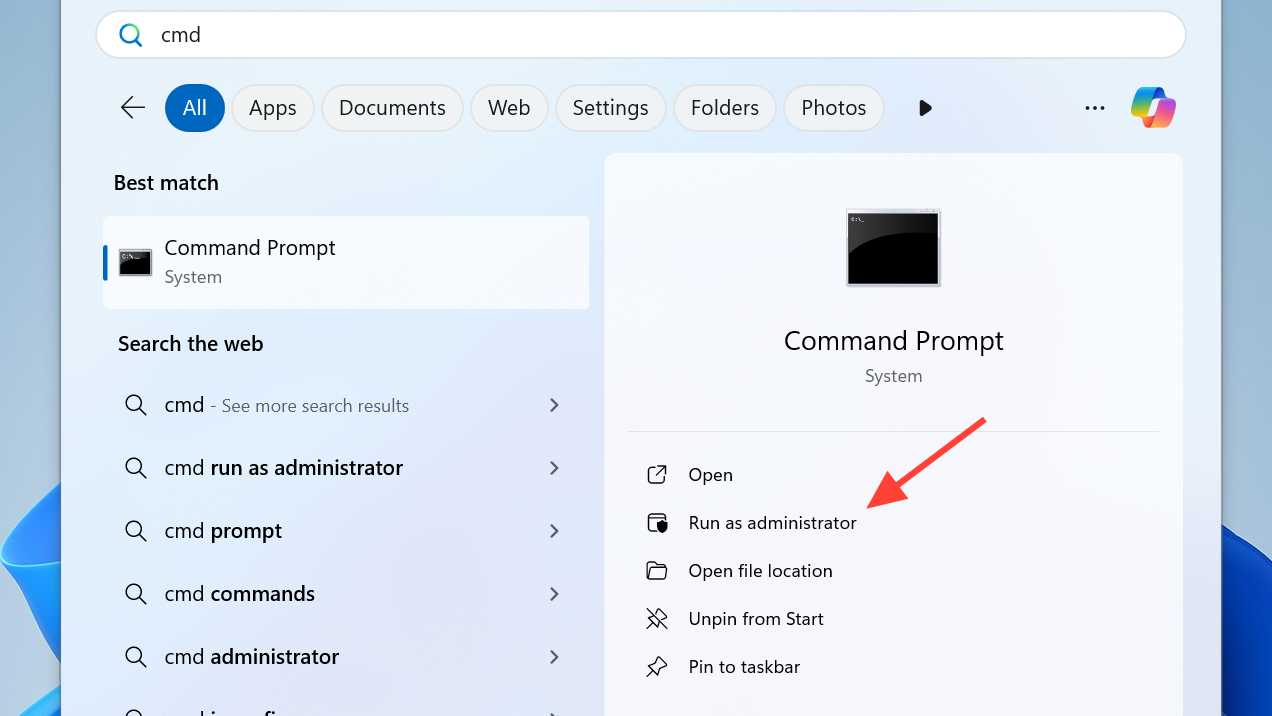Switch to the Settings filter tab
Screen dimensions: 1272x716
610,108
